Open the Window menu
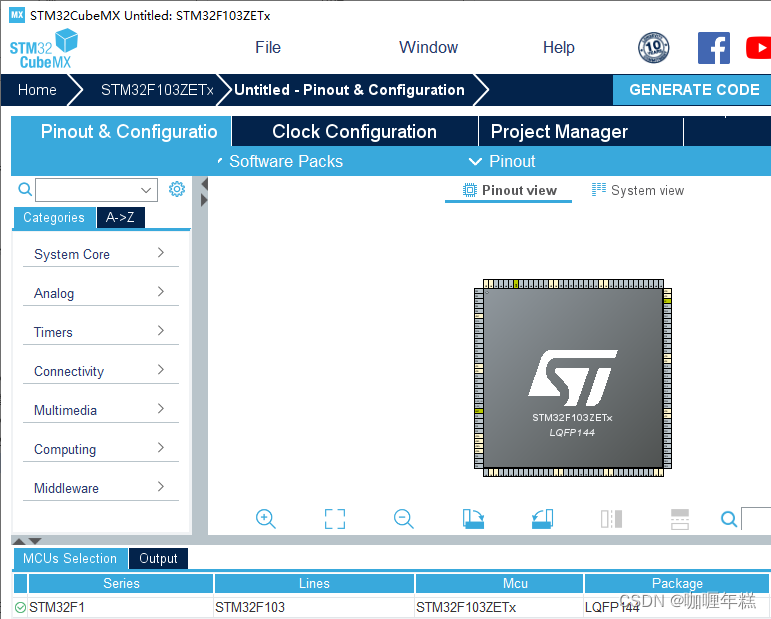This screenshot has width=771, height=619. click(x=428, y=47)
